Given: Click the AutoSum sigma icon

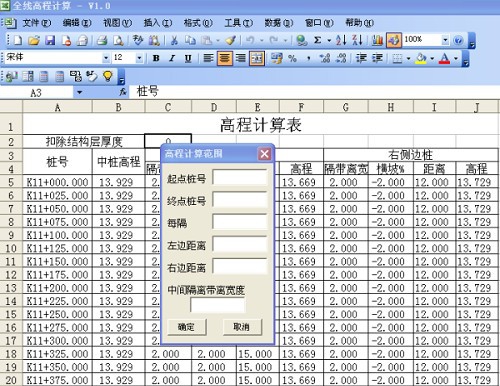Looking at the screenshot, I should pyautogui.click(x=317, y=40).
